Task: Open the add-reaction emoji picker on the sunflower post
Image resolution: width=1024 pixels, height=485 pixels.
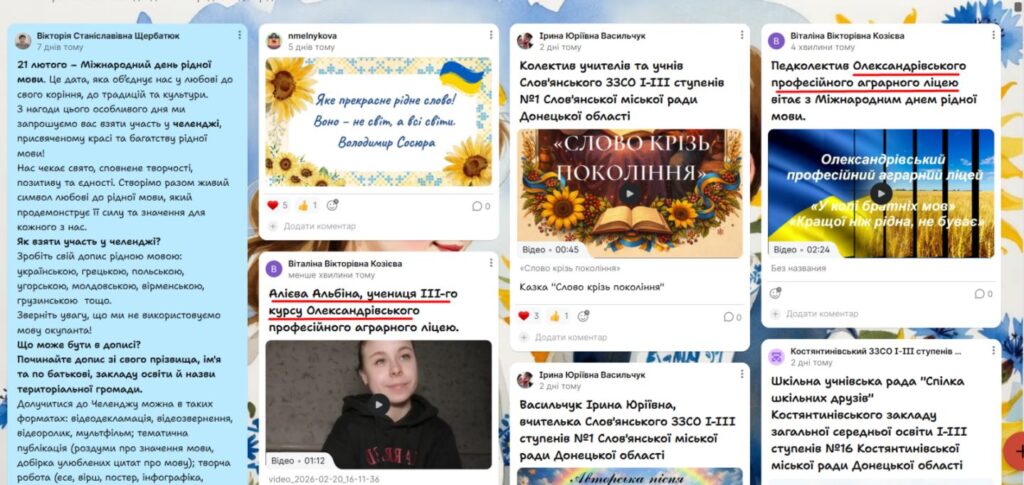Action: [x=332, y=206]
